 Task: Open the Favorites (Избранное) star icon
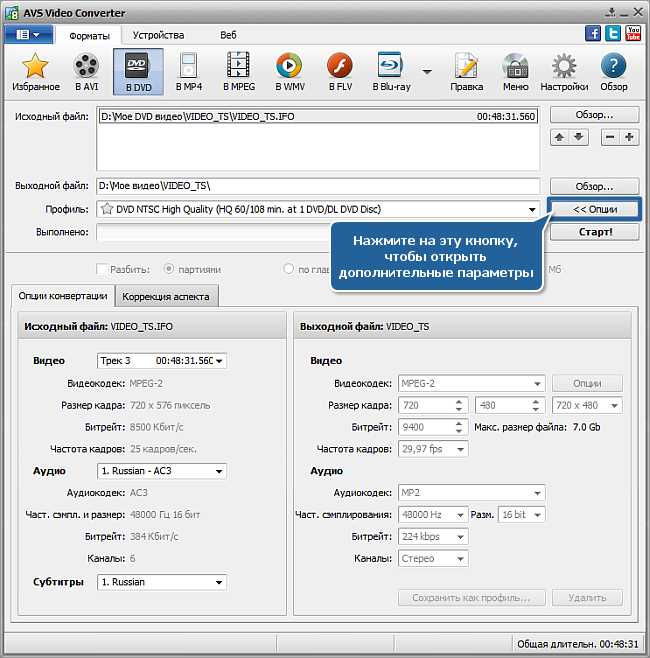pos(36,71)
